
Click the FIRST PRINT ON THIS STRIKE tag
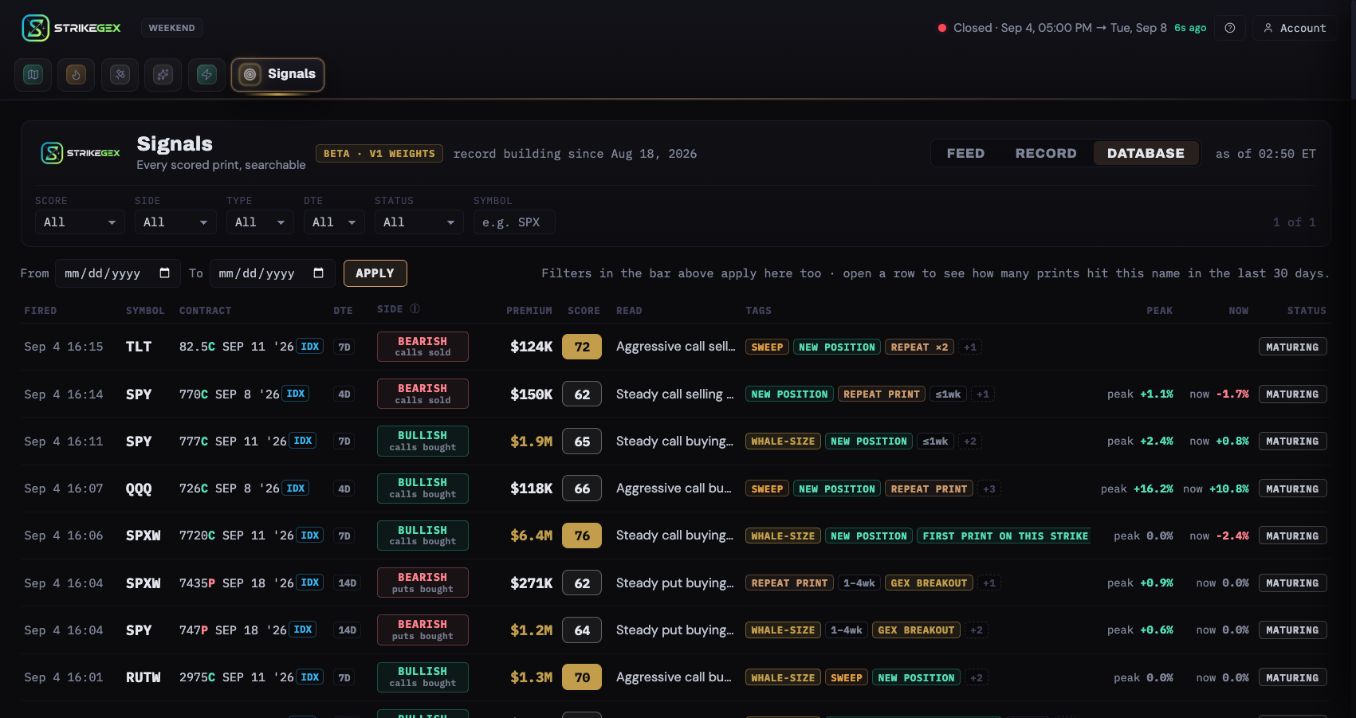pos(1005,536)
